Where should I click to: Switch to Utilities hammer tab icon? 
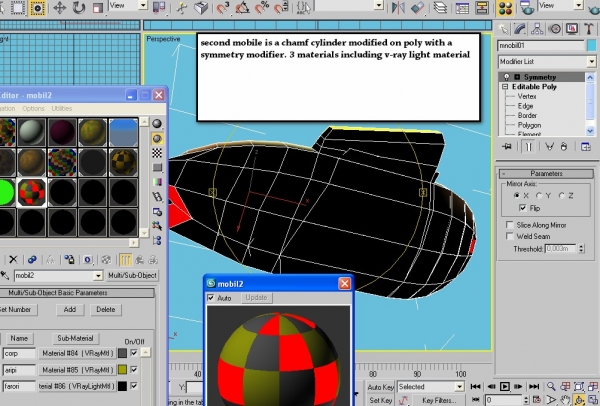point(589,29)
